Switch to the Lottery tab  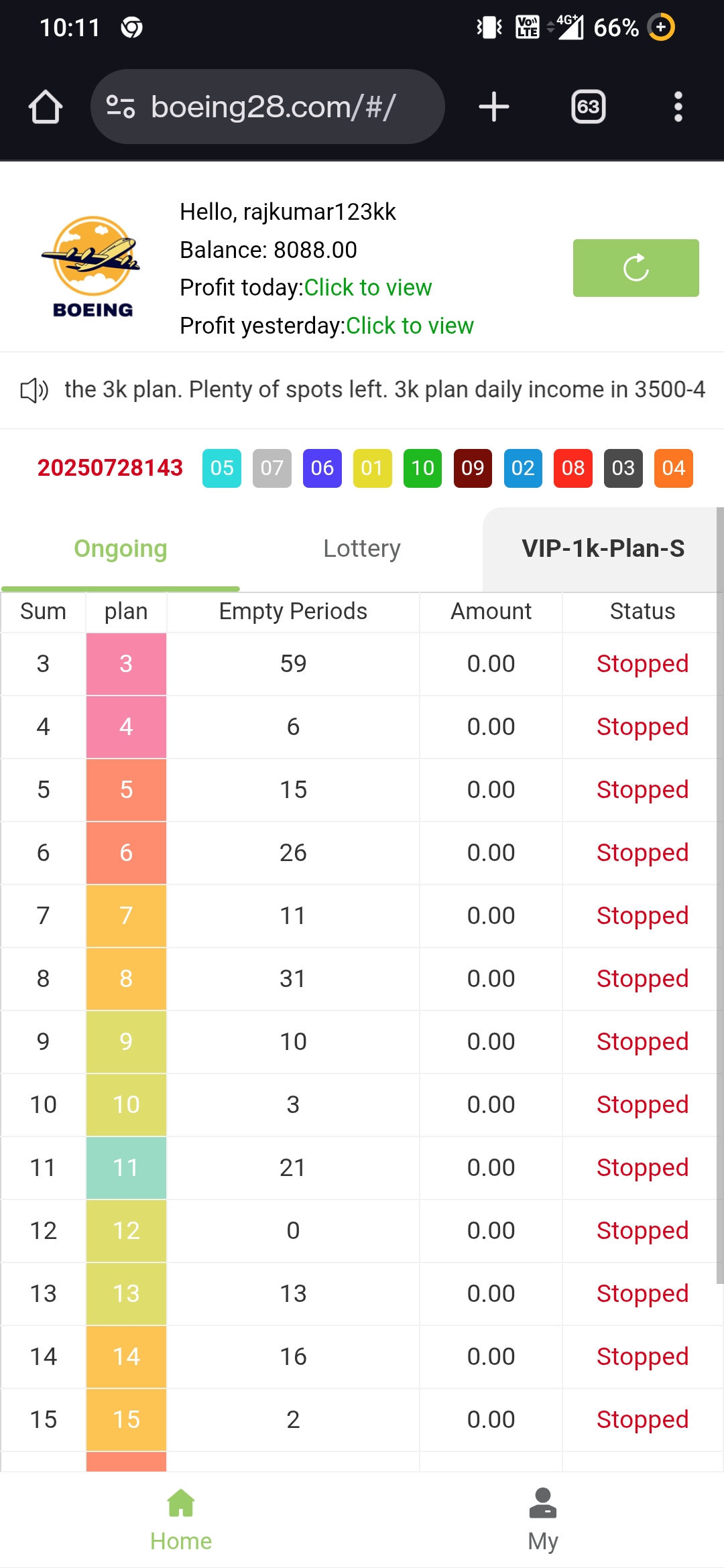pyautogui.click(x=361, y=549)
